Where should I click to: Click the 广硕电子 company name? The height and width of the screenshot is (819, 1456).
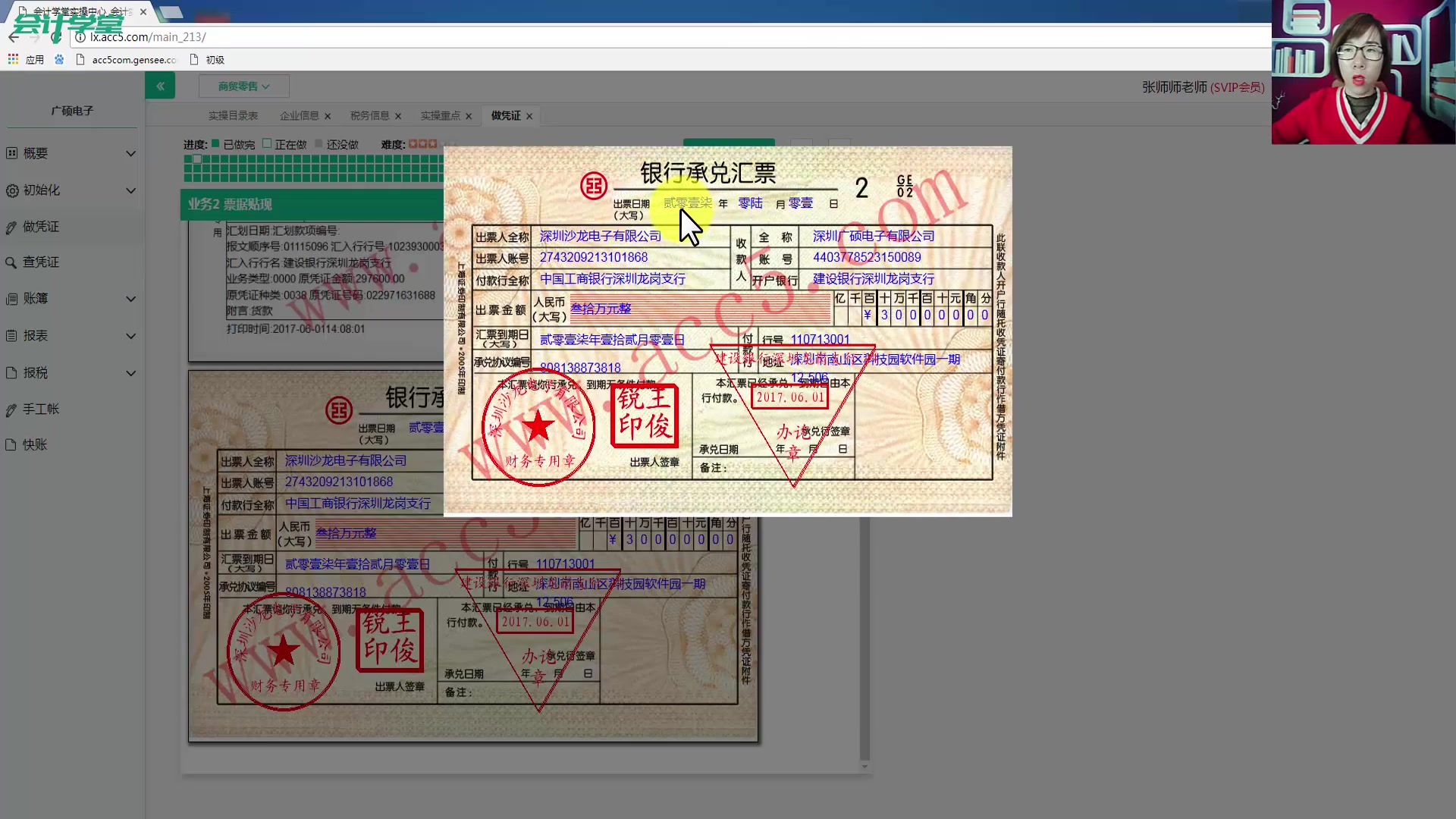[x=72, y=111]
